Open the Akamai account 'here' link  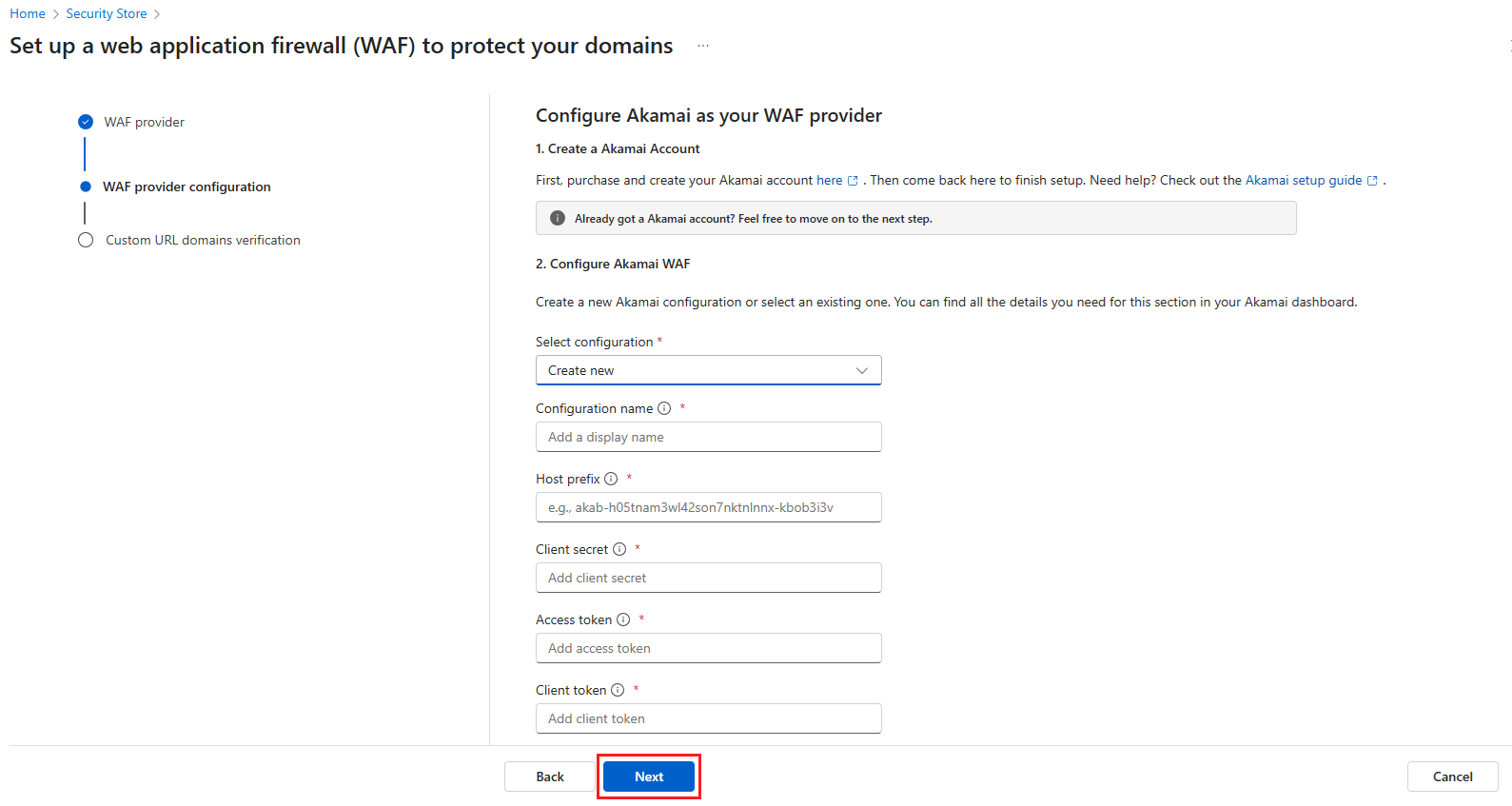tap(830, 180)
